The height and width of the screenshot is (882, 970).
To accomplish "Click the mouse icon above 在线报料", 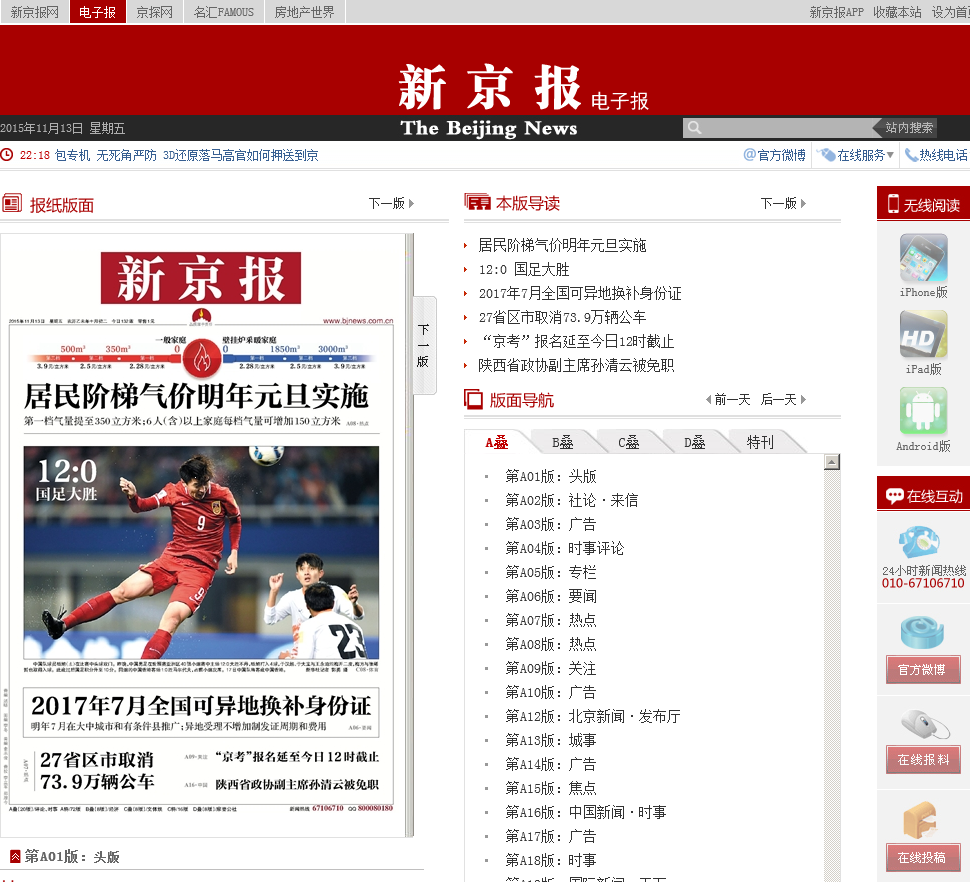I will click(x=924, y=724).
